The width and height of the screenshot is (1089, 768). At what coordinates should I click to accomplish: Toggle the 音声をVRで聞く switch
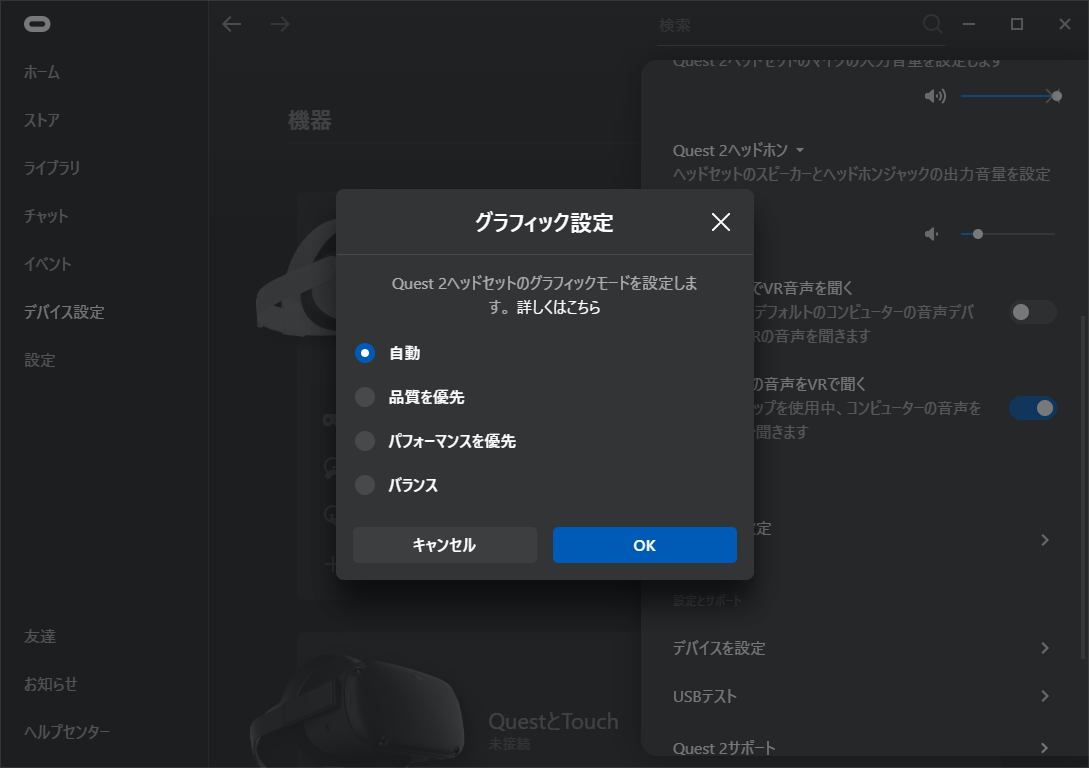[1033, 408]
